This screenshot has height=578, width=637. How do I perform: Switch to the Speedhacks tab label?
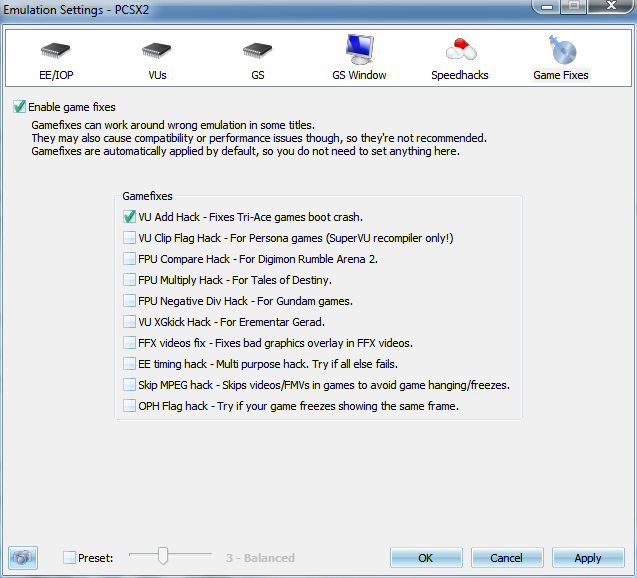460,75
